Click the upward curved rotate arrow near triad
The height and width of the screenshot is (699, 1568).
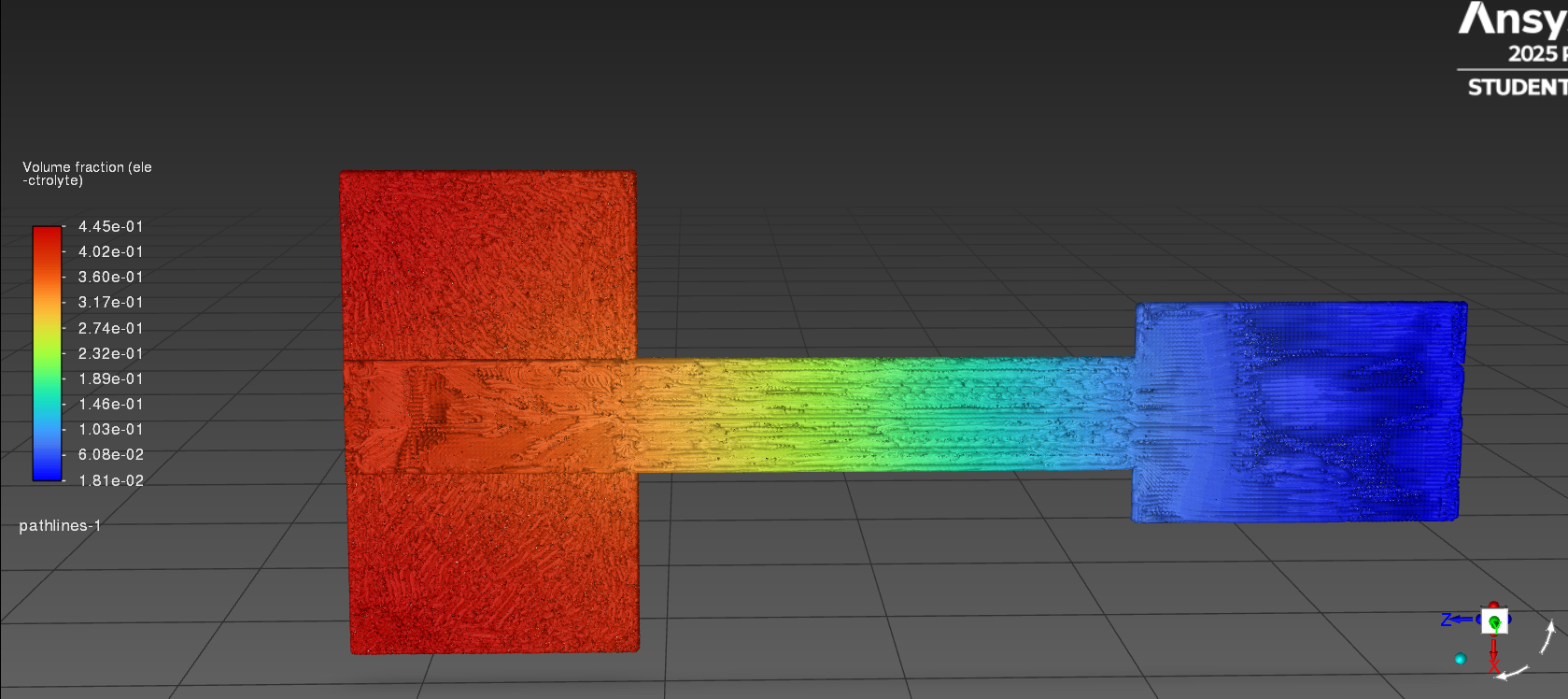[x=1548, y=636]
